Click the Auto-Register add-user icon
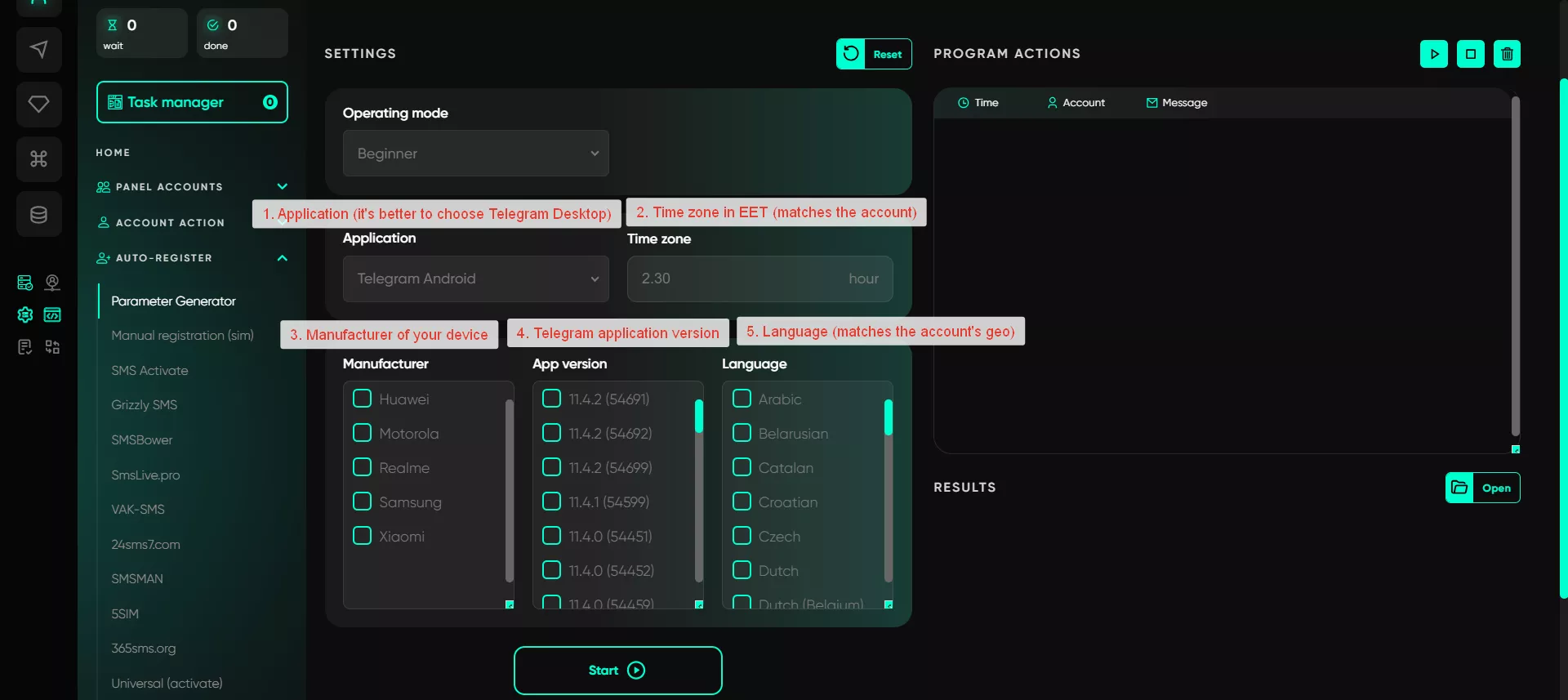1568x700 pixels. (x=104, y=258)
